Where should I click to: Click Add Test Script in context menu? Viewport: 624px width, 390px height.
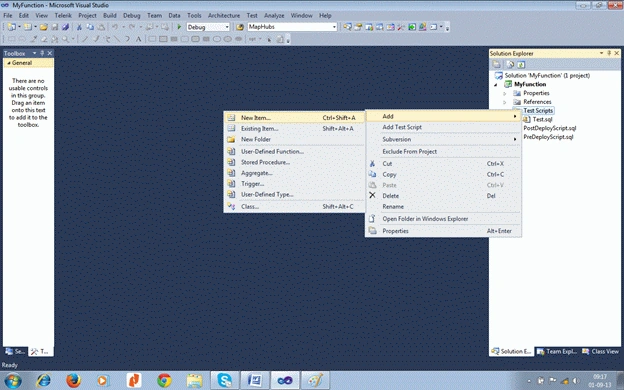point(443,127)
